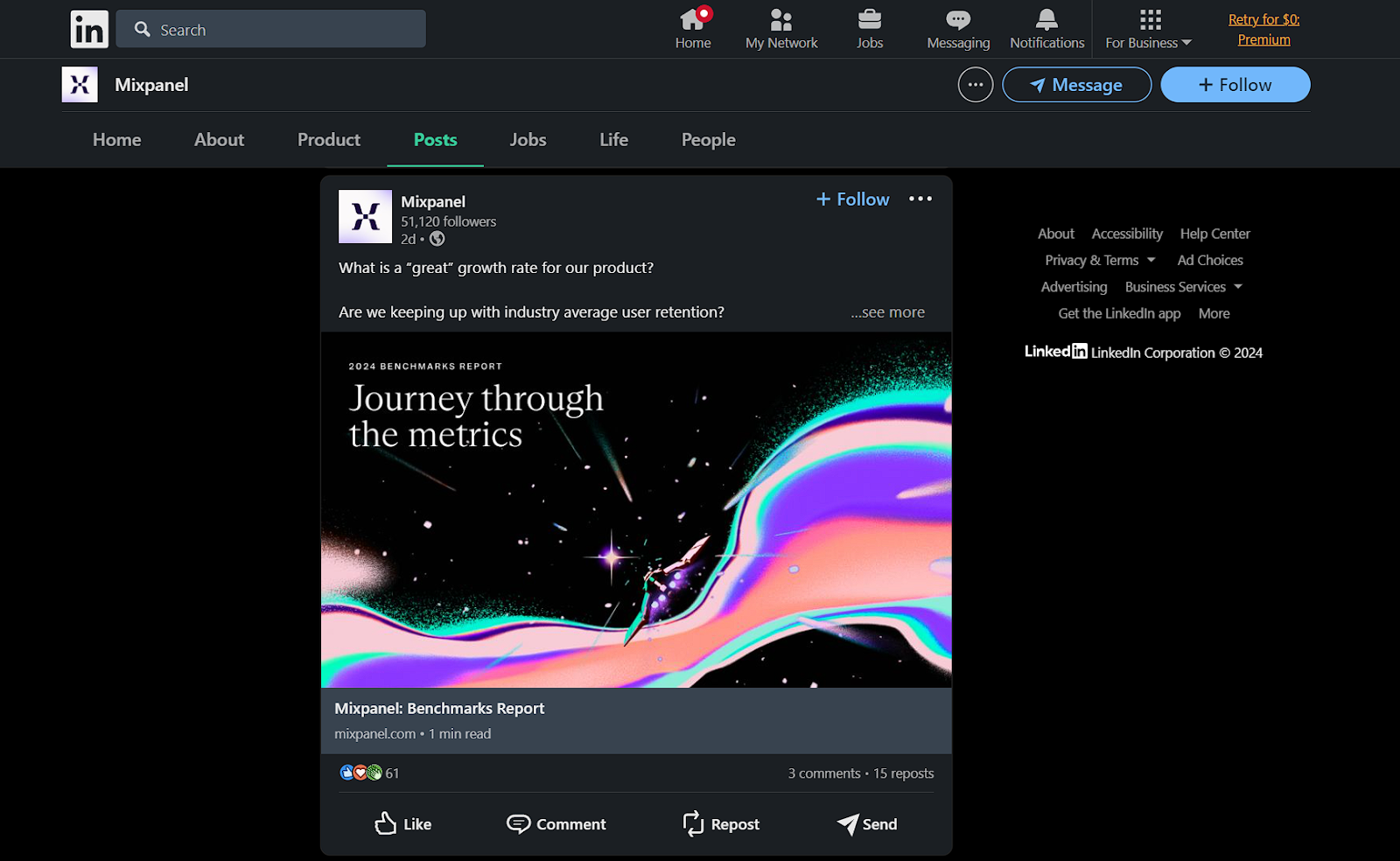Send the post via message

867,824
